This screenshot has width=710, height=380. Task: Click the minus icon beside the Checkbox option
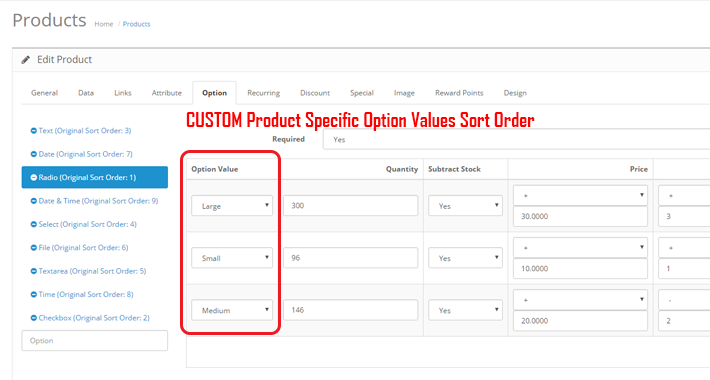[x=34, y=318]
